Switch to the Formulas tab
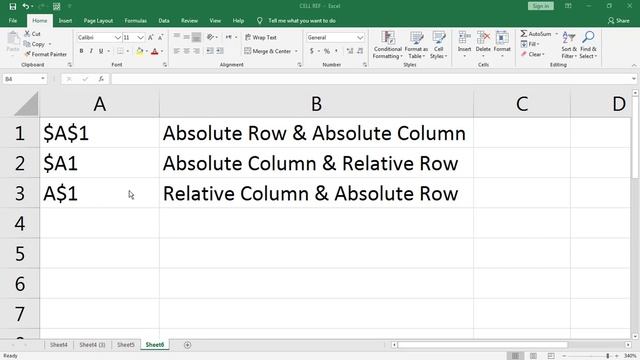Viewport: 640px width, 360px height. 136,20
